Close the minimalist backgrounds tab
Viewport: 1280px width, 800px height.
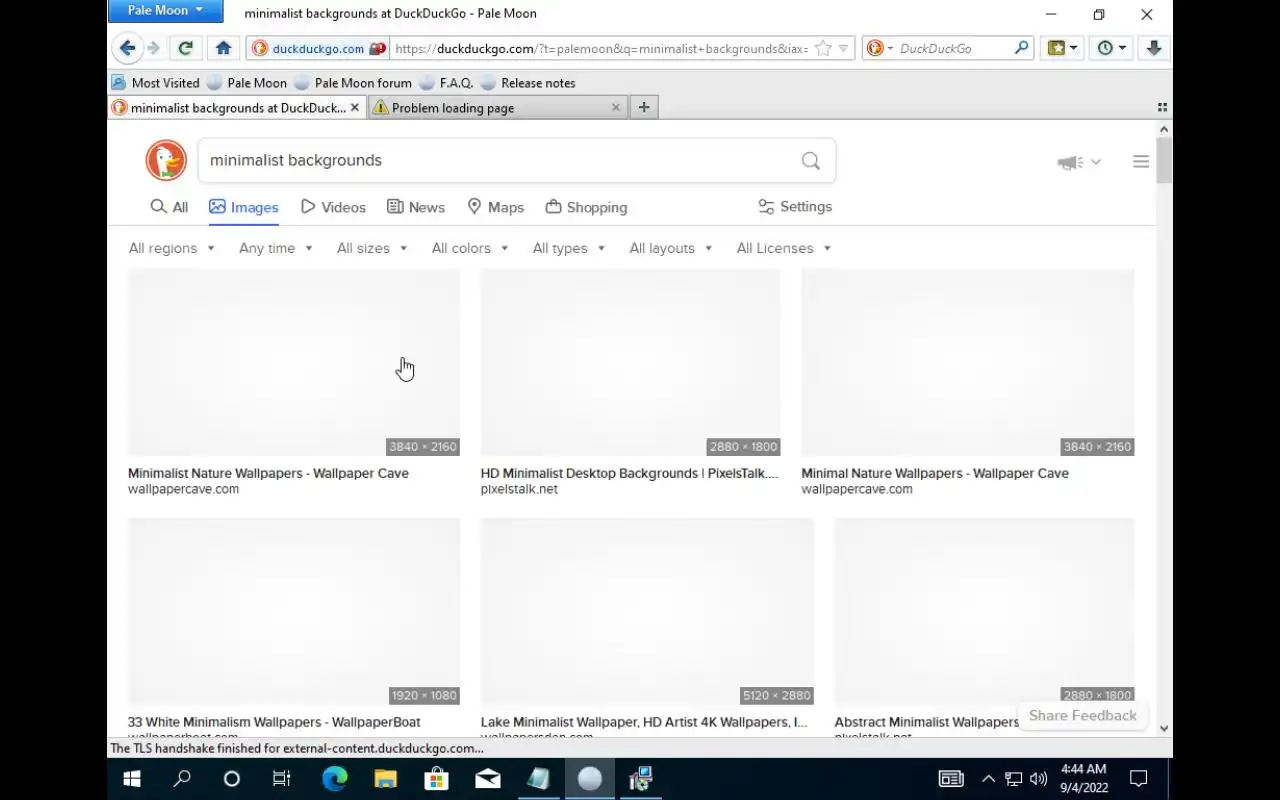tap(354, 107)
